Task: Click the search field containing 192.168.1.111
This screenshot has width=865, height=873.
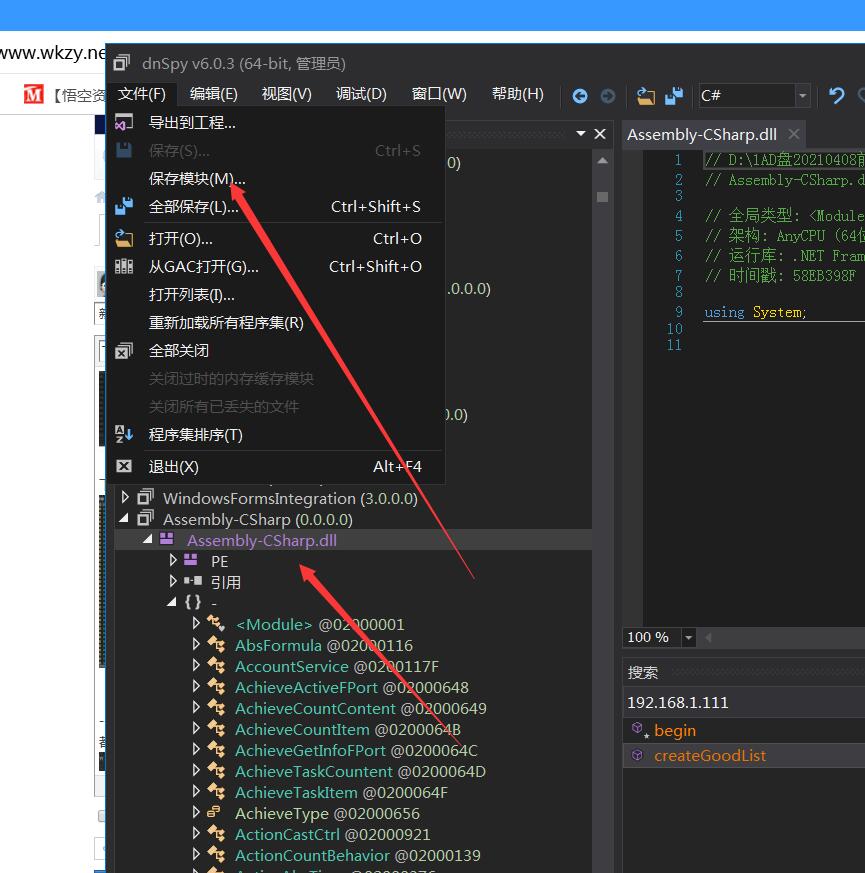Action: pos(744,703)
